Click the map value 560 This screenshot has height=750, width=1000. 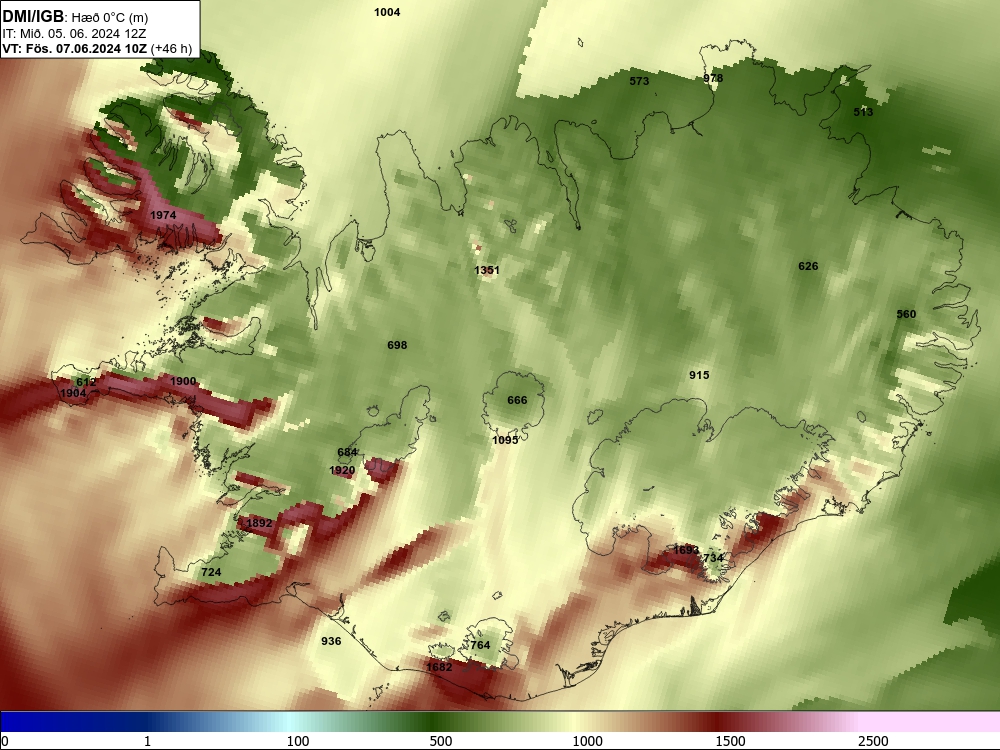906,314
